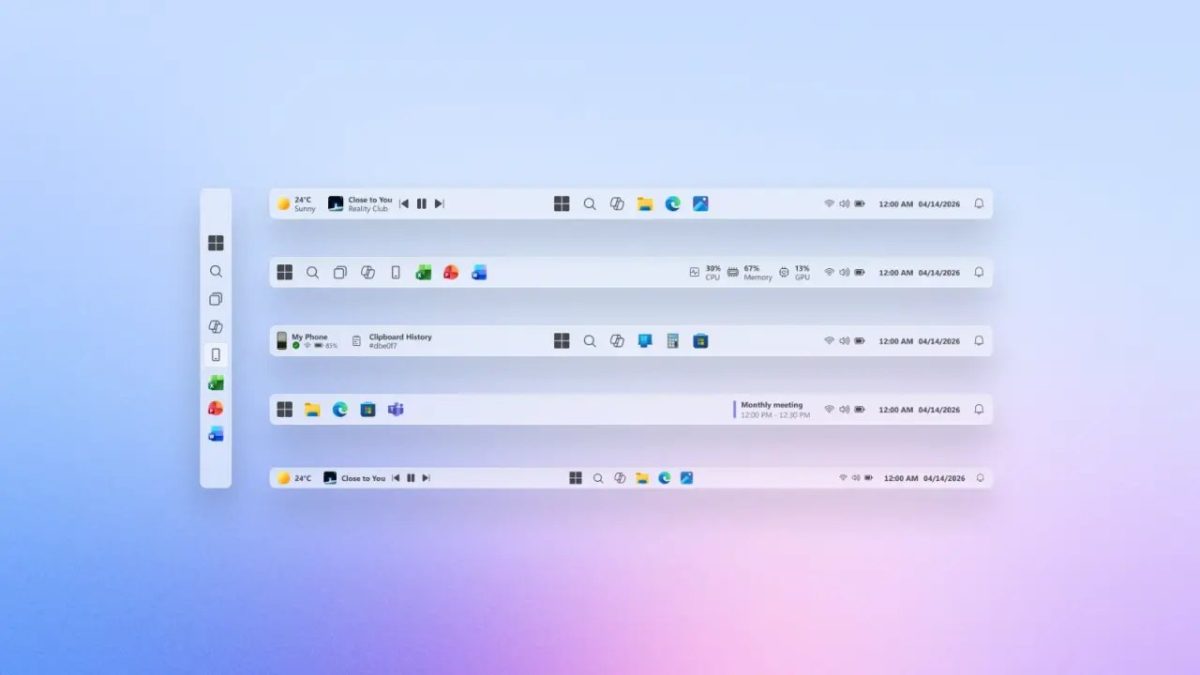Screen dimensions: 1200x675
Task: Click volume icon on the CPU stats taskbar
Action: (844, 272)
